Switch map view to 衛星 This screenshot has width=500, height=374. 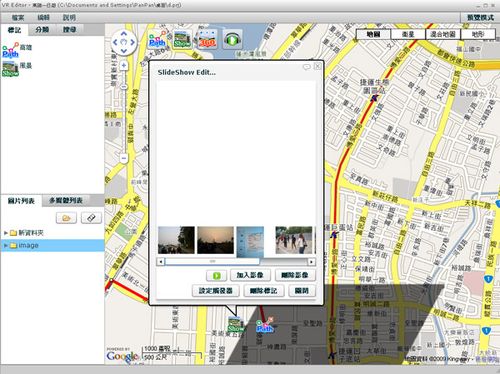tap(408, 34)
